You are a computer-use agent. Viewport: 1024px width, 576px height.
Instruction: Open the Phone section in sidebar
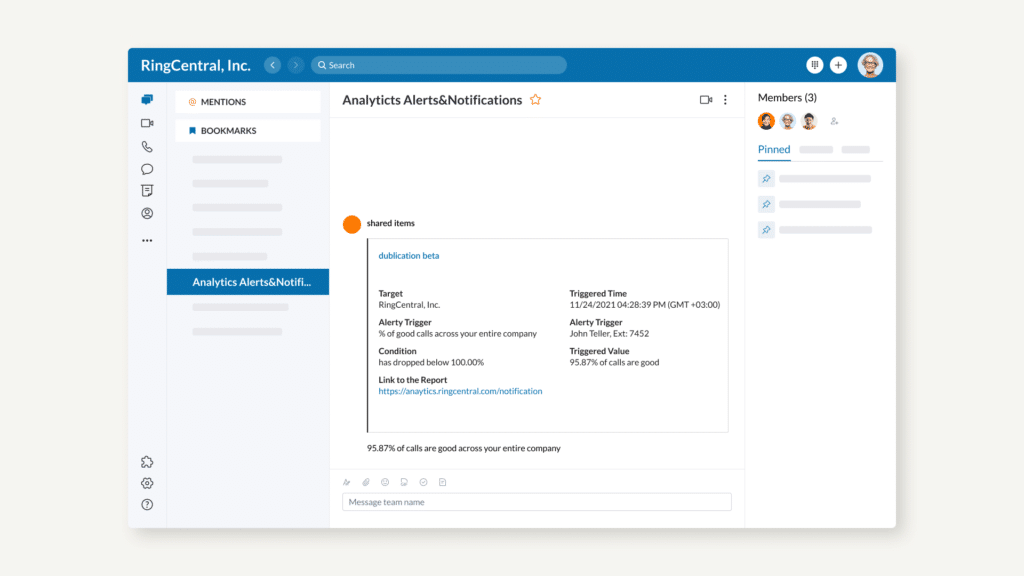(147, 146)
